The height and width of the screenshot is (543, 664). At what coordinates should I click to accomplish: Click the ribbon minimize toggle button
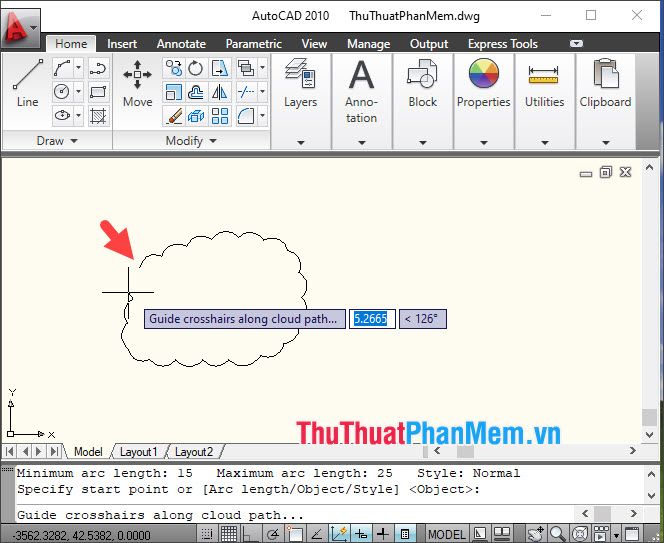point(576,44)
